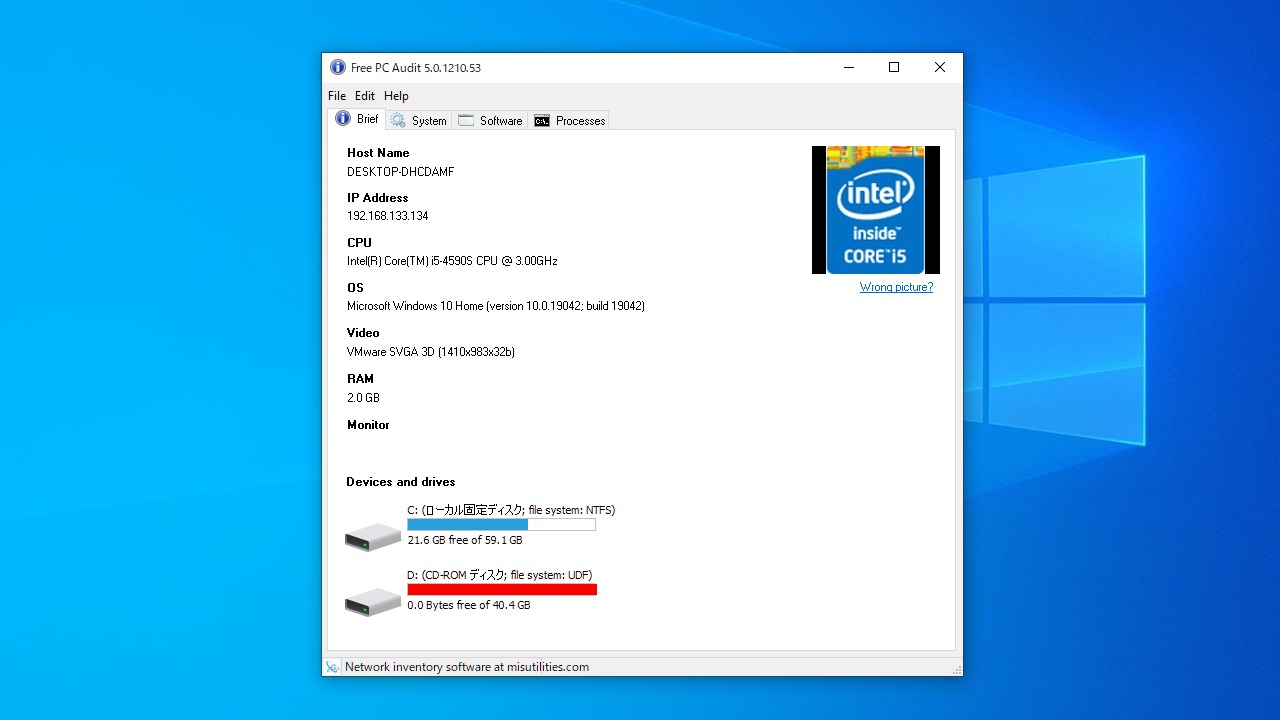This screenshot has width=1280, height=720.
Task: Click the OS heading
Action: [355, 288]
